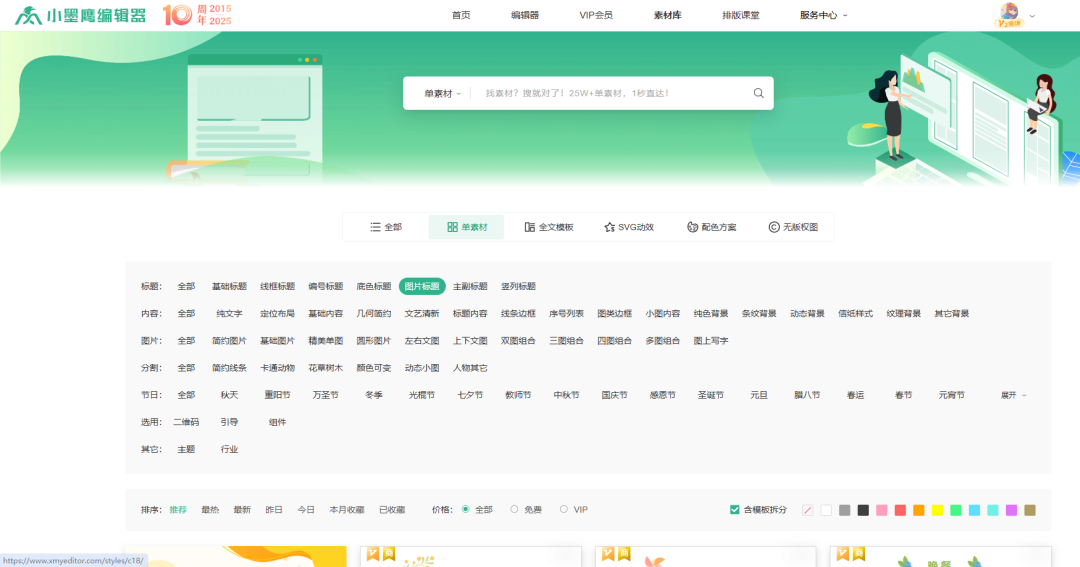Viewport: 1080px width, 567px height.
Task: Select the 纯文字 content filter
Action: [x=229, y=313]
